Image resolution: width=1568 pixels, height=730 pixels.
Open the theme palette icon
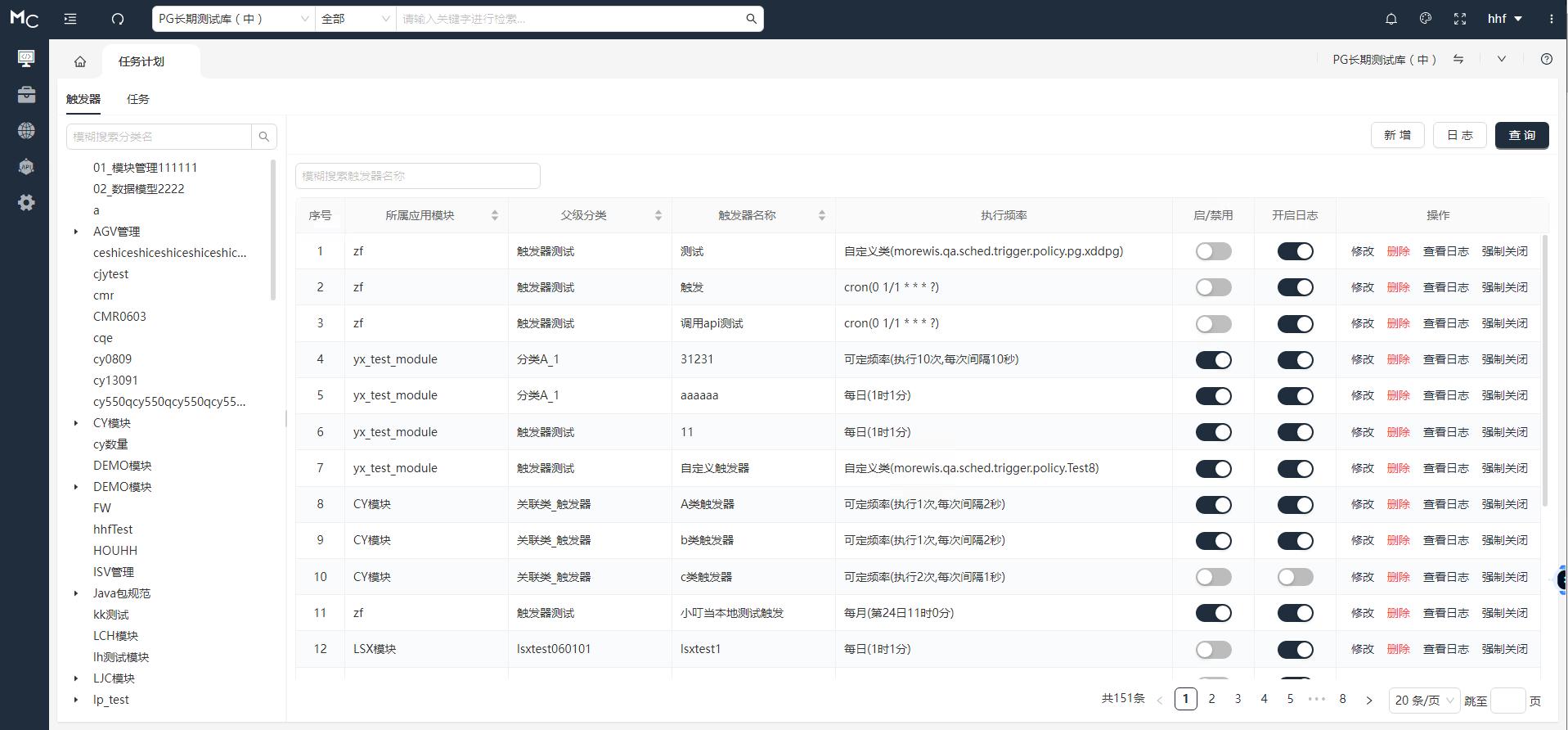click(x=1425, y=19)
